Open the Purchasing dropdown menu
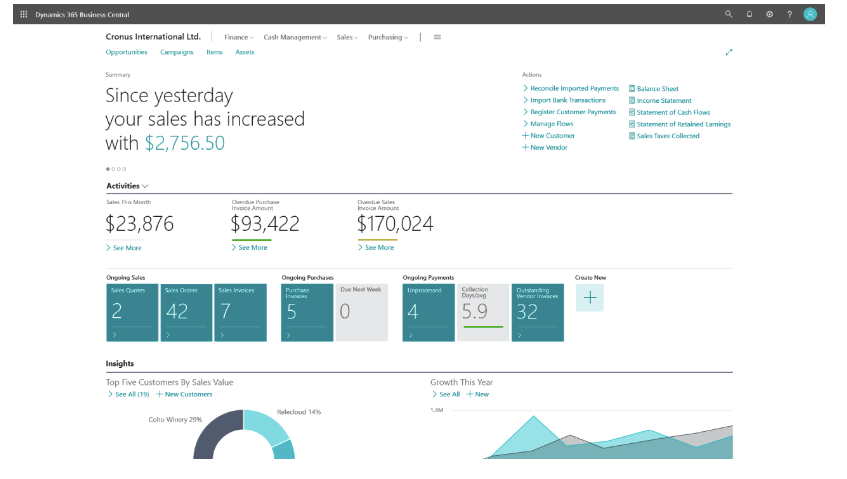The height and width of the screenshot is (479, 847). tap(388, 37)
